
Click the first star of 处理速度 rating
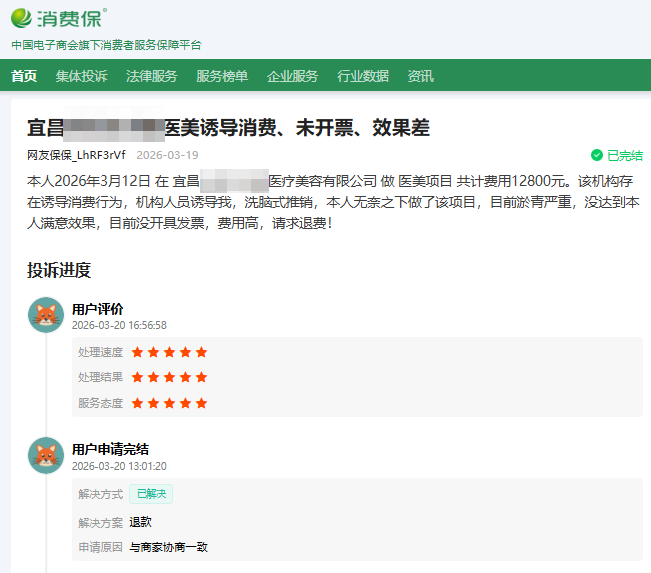(x=138, y=352)
